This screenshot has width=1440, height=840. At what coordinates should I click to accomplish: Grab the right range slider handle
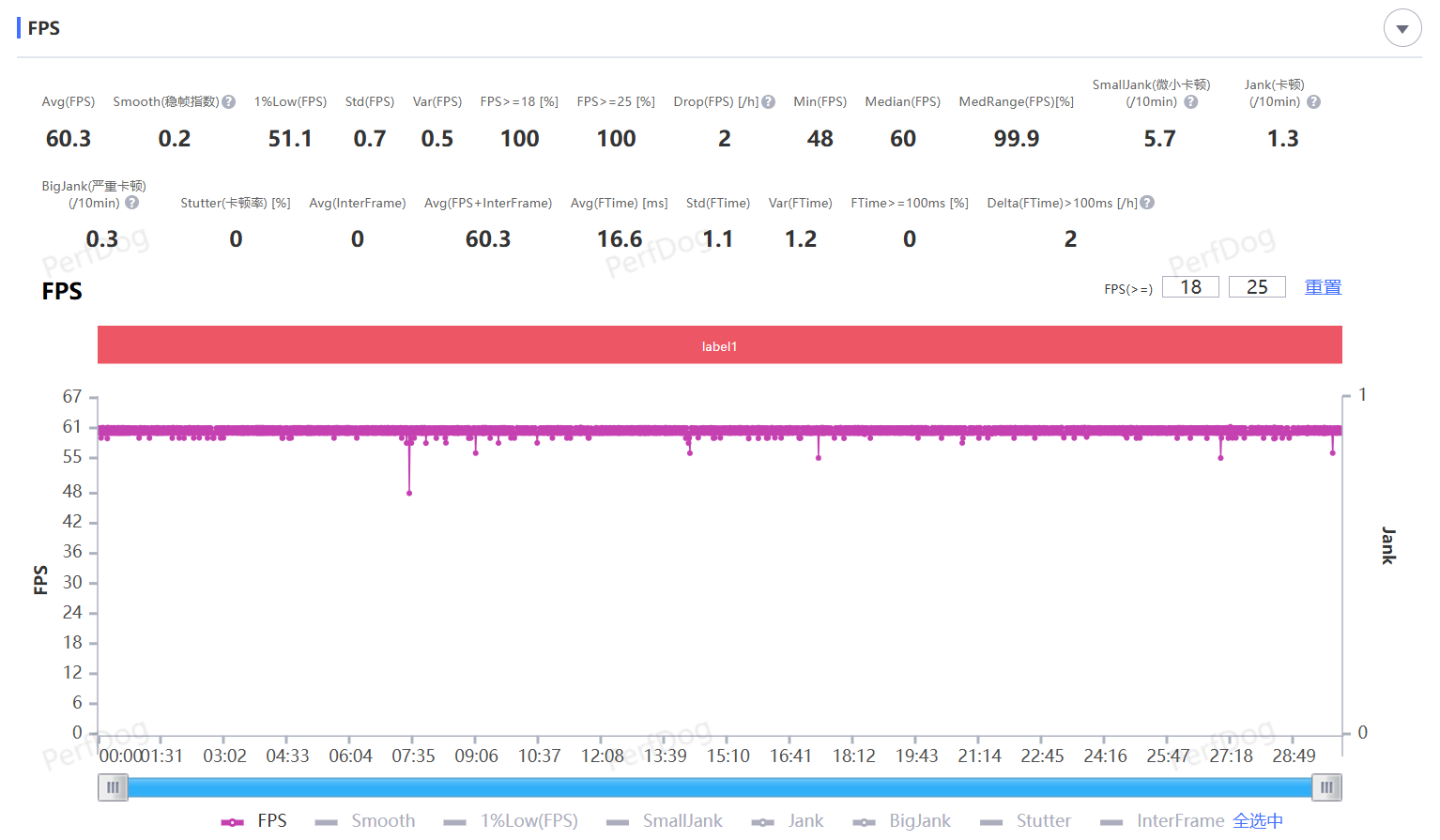tap(1326, 787)
